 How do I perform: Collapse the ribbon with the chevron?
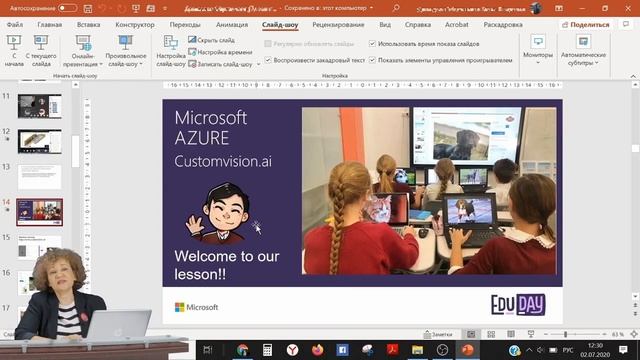633,76
